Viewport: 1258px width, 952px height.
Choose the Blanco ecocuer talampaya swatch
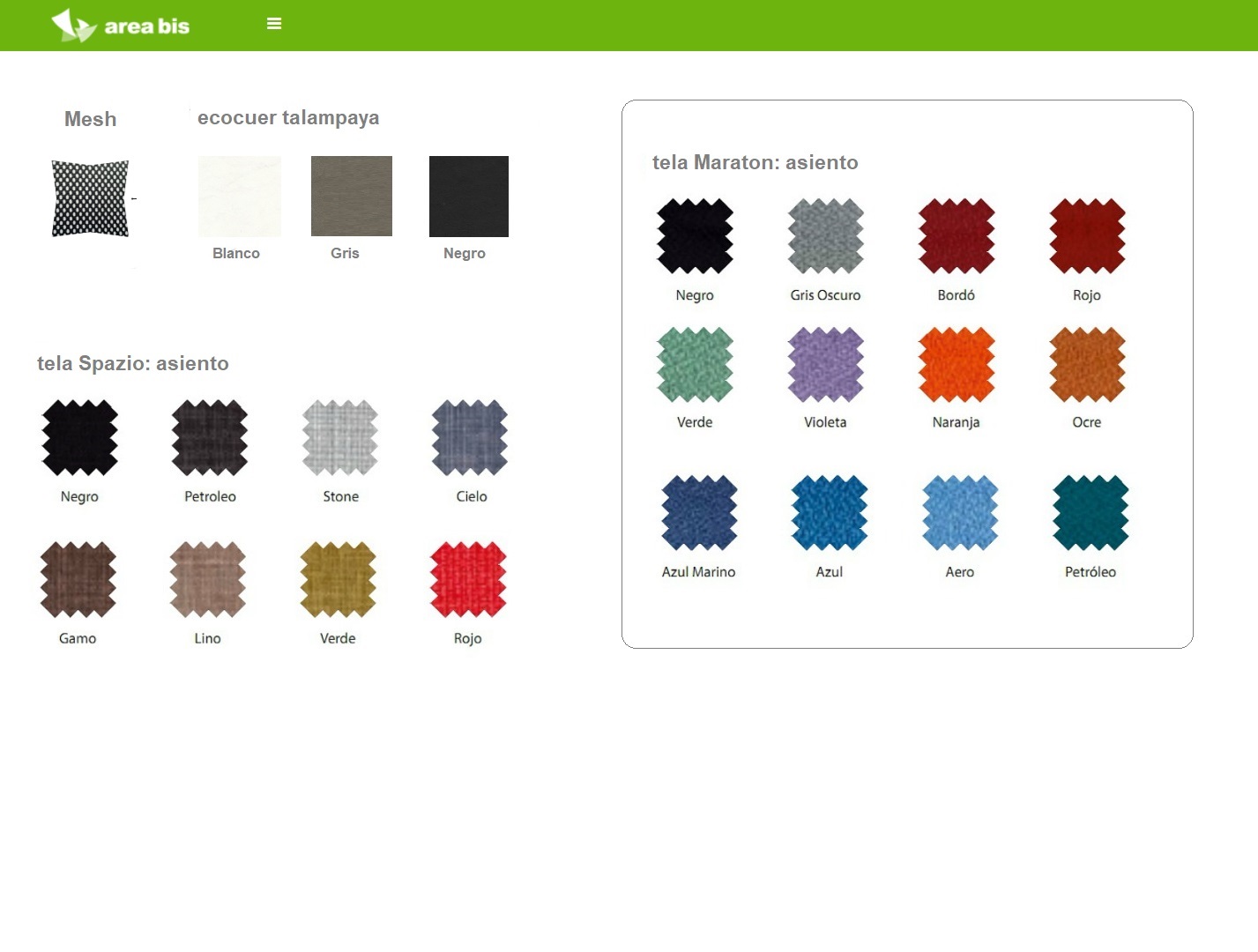pos(240,197)
